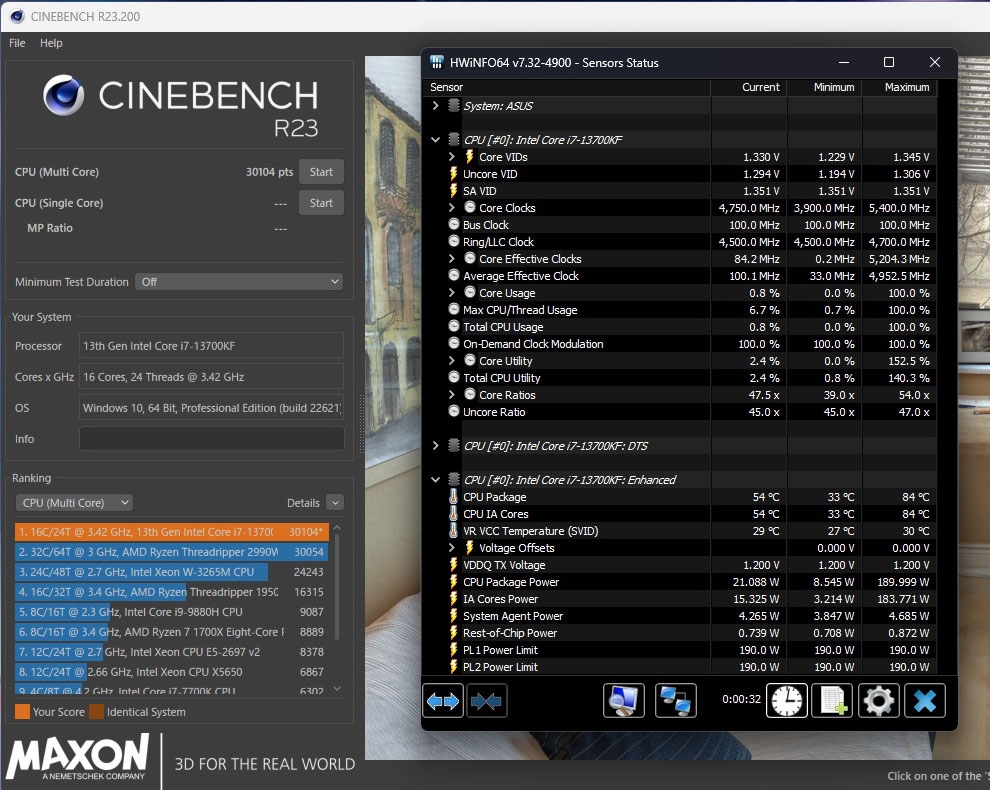Start the CPU Multi Core benchmark
The height and width of the screenshot is (790, 990).
pyautogui.click(x=321, y=171)
